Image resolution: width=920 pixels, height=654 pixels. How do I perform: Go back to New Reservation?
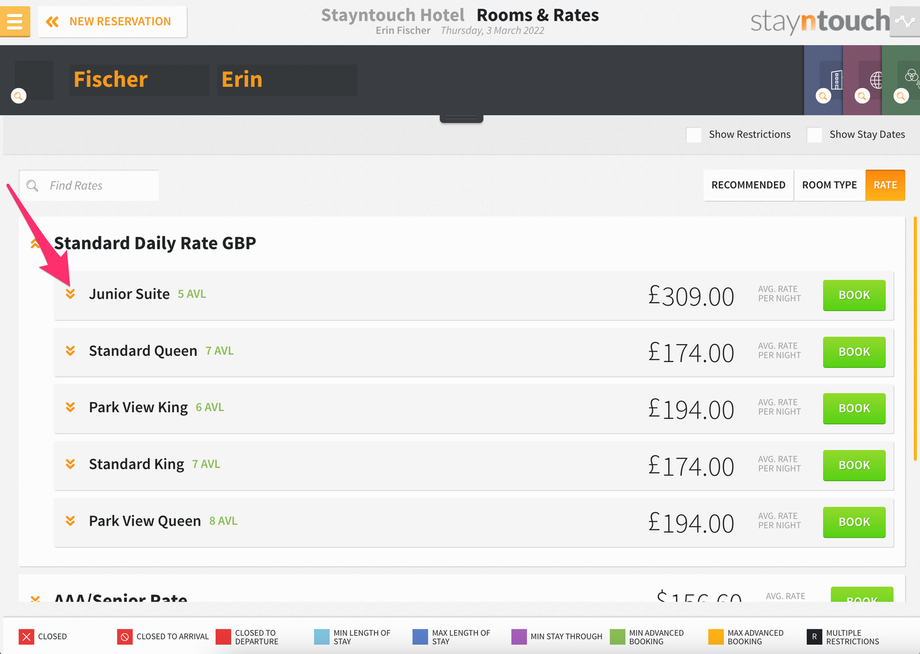pyautogui.click(x=113, y=22)
